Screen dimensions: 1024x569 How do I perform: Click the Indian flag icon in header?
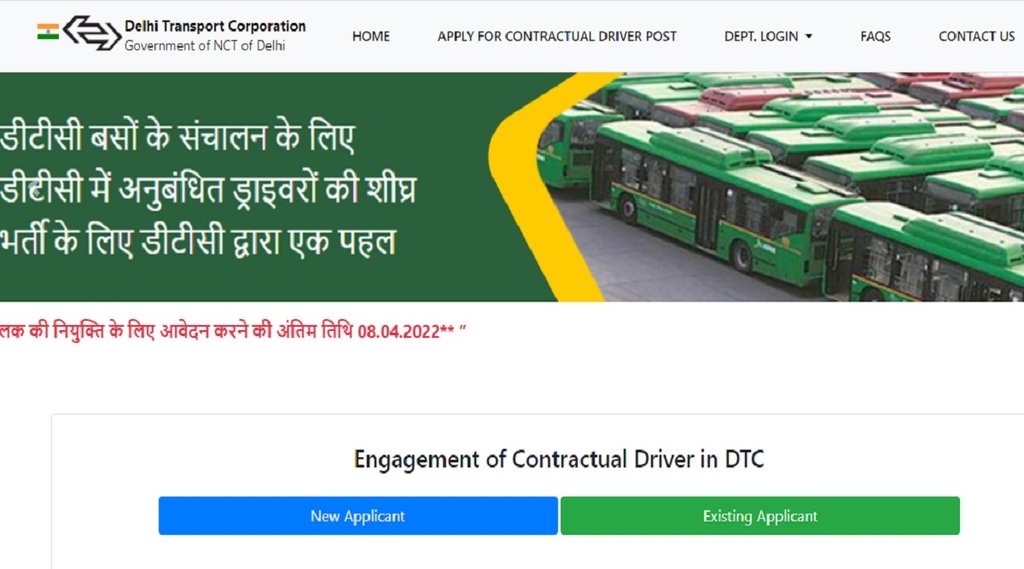pos(48,31)
